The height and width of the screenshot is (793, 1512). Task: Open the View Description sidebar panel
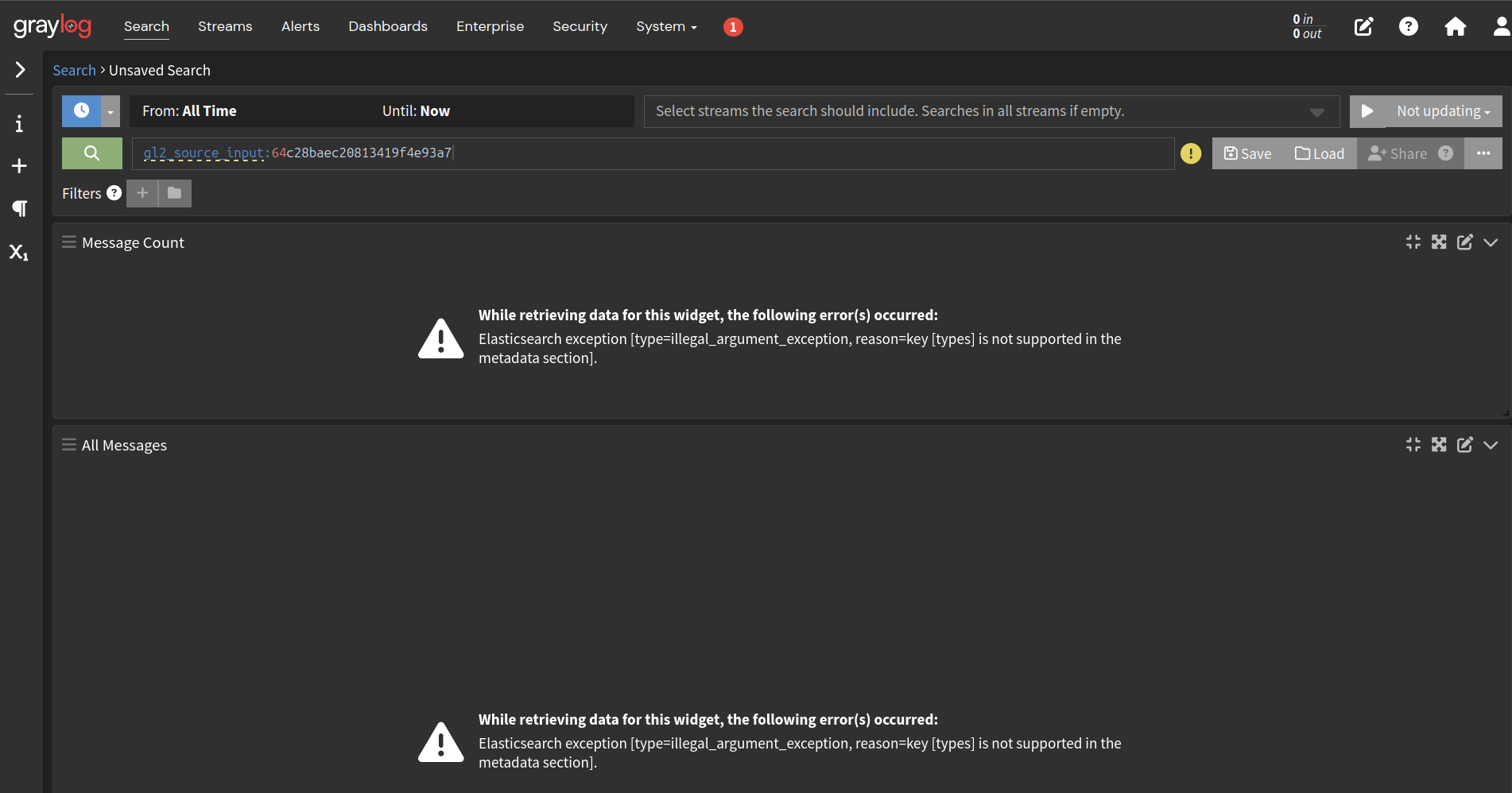[20, 123]
